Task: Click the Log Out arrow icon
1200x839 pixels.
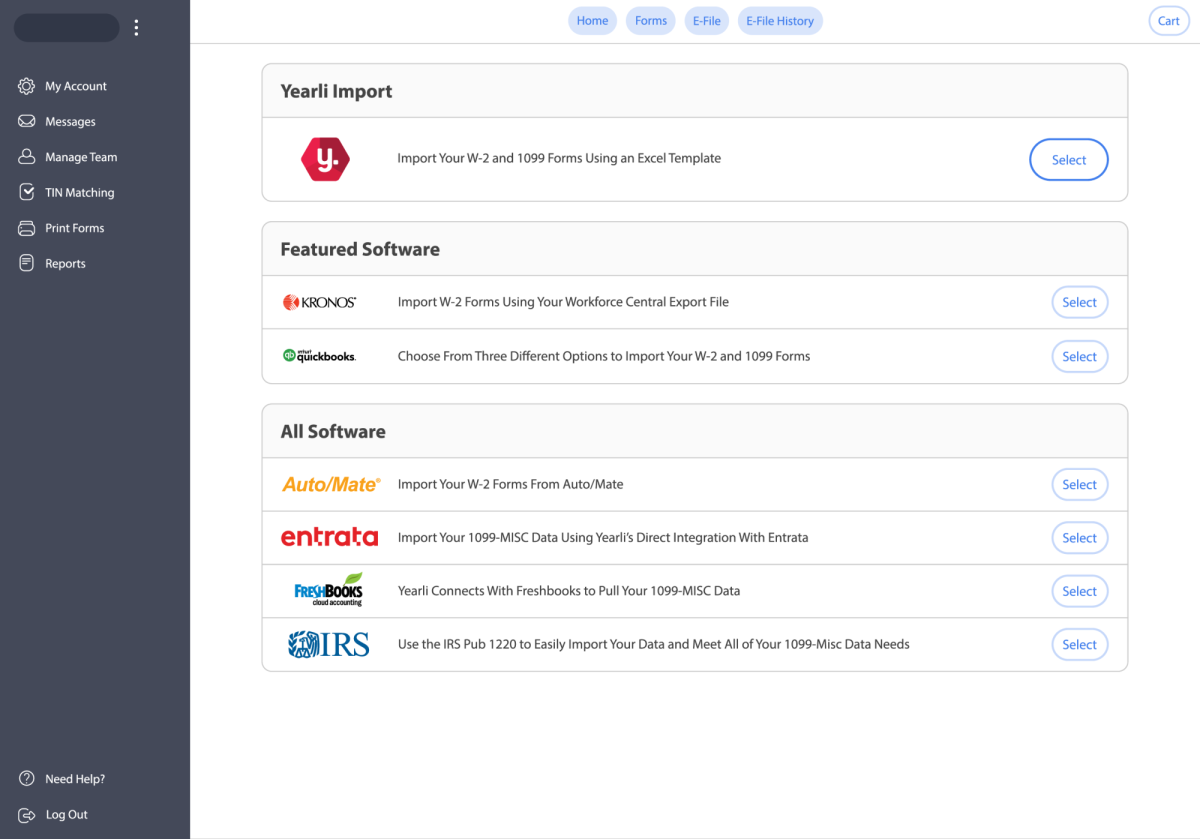Action: coord(27,815)
